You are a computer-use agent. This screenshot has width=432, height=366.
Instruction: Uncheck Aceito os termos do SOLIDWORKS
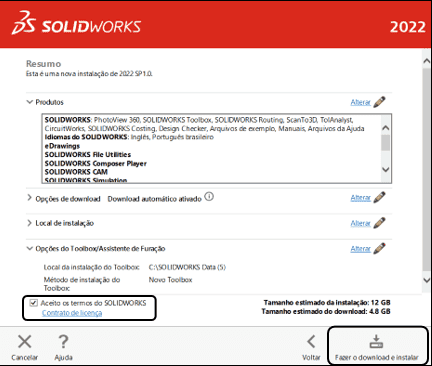[x=33, y=303]
